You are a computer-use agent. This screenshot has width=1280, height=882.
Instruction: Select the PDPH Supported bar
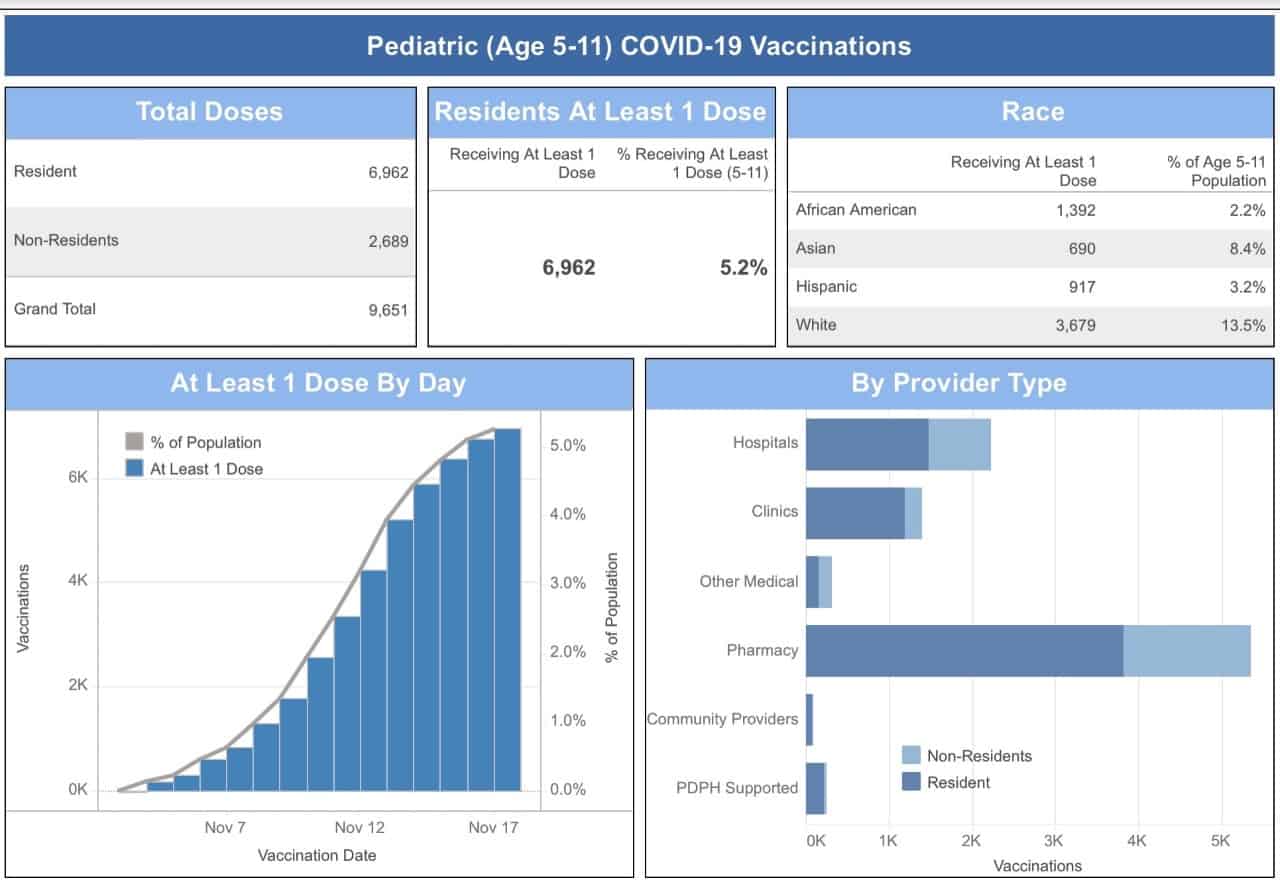pyautogui.click(x=815, y=788)
